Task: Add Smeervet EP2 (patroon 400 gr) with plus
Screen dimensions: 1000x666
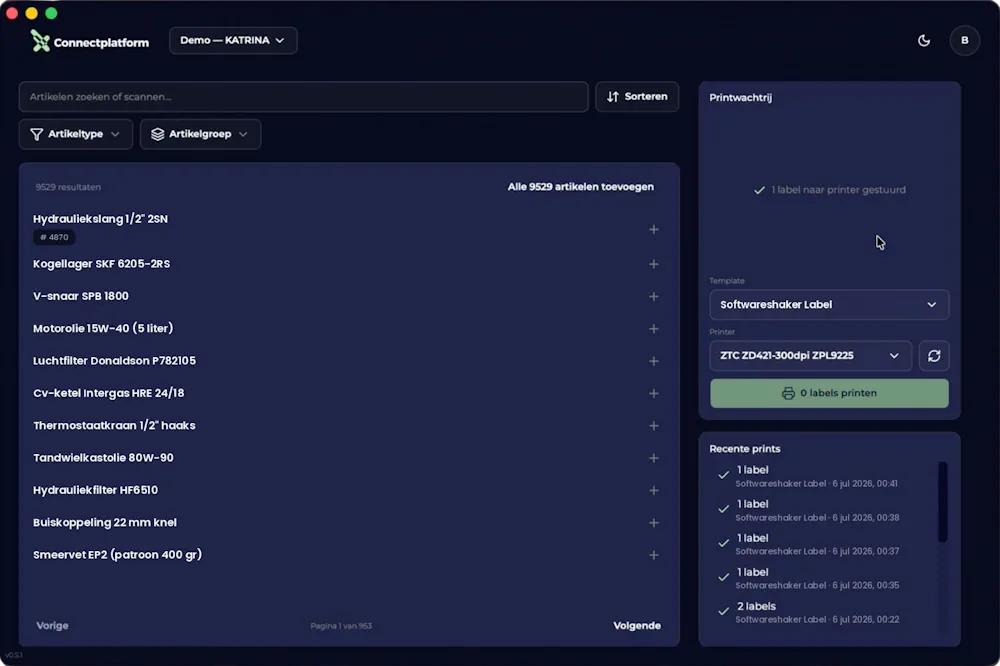Action: click(x=654, y=555)
